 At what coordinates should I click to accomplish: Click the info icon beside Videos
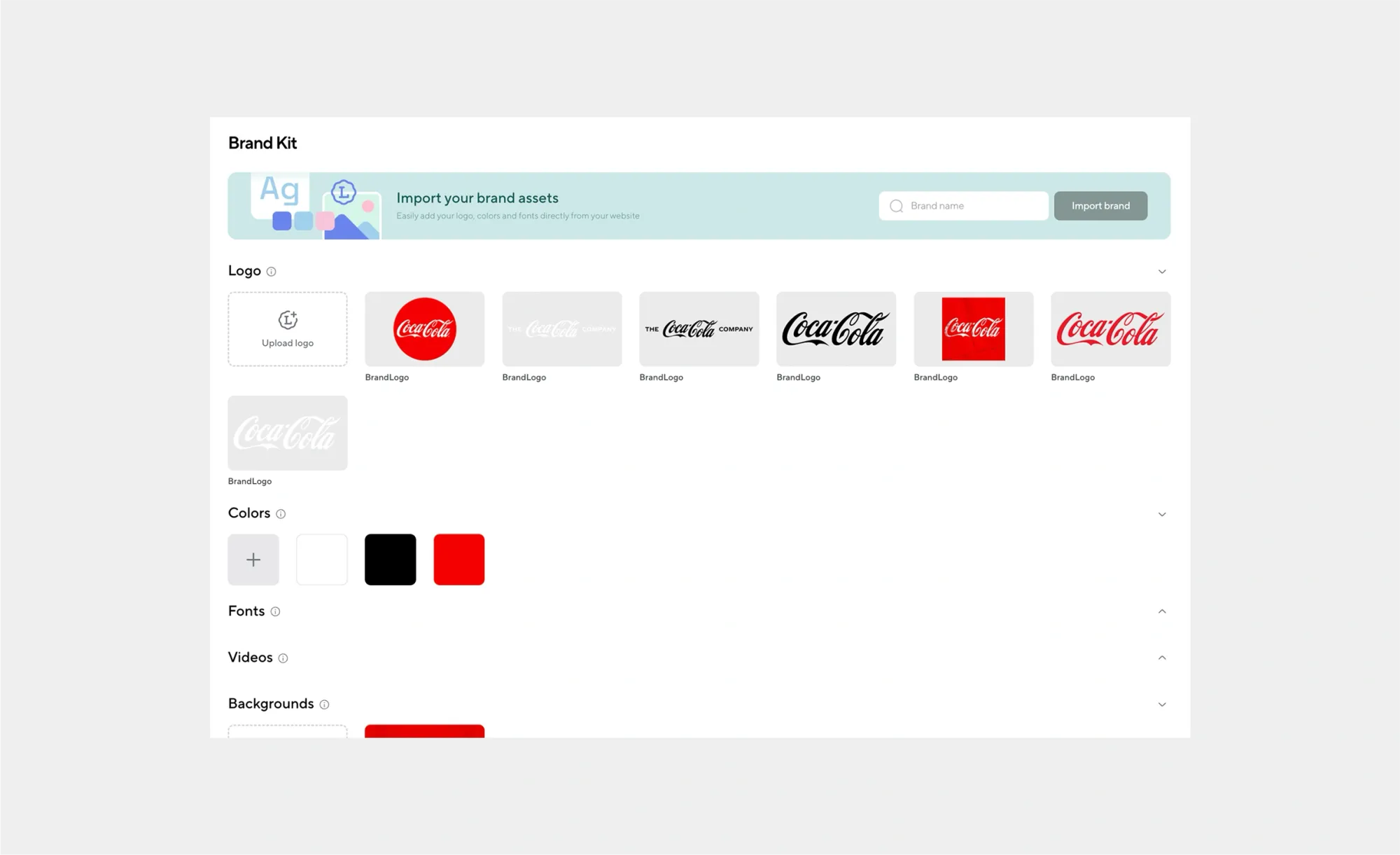283,658
